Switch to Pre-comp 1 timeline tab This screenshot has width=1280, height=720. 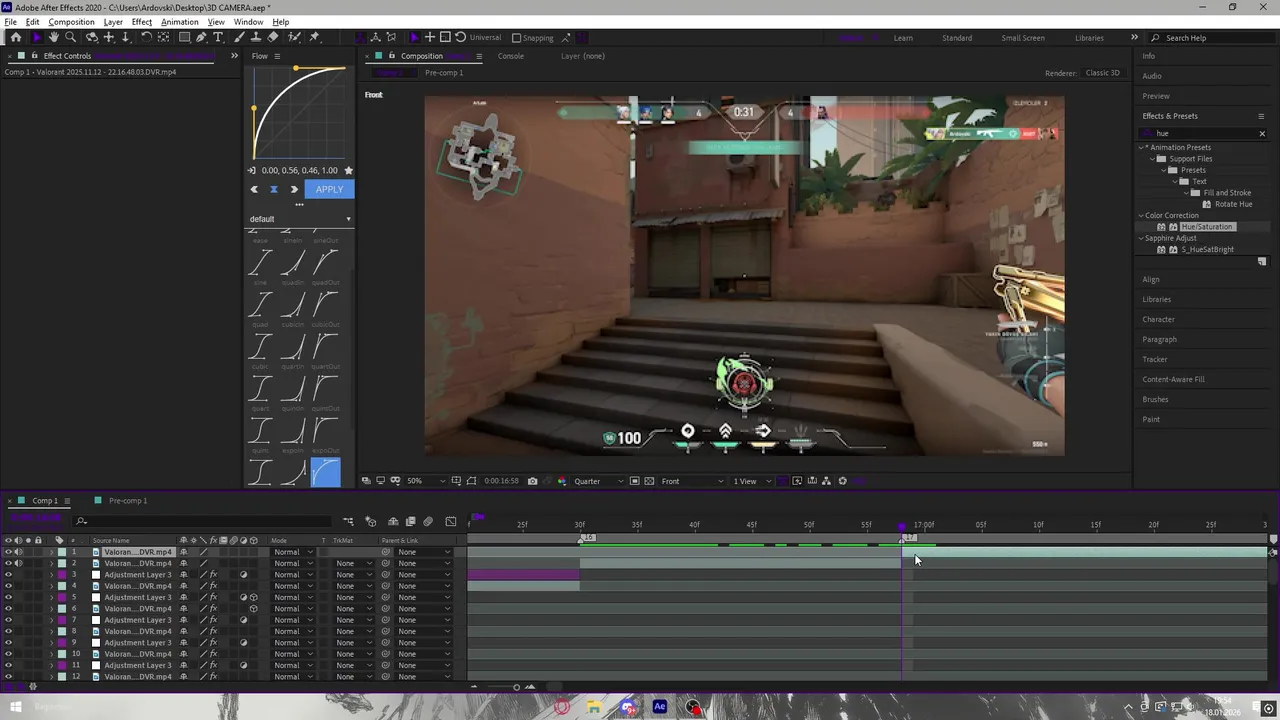coord(128,501)
